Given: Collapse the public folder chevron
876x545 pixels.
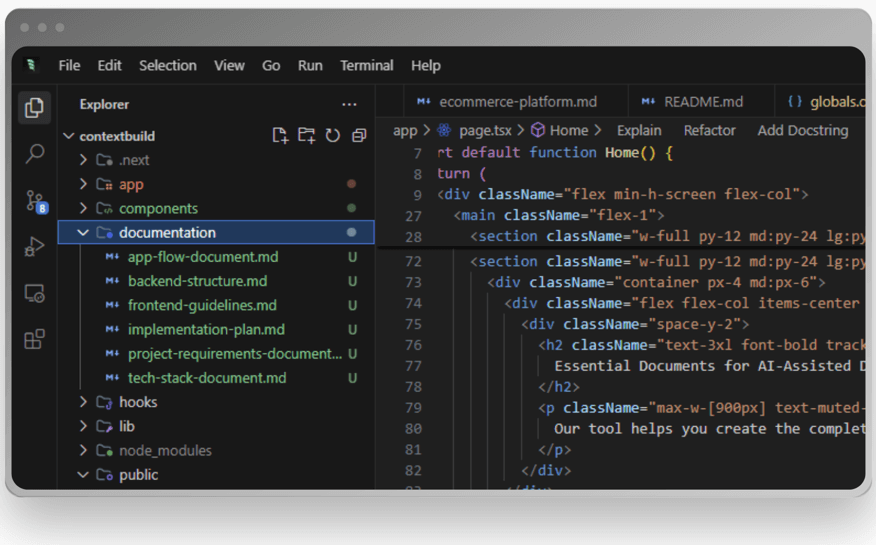Looking at the screenshot, I should click(83, 475).
